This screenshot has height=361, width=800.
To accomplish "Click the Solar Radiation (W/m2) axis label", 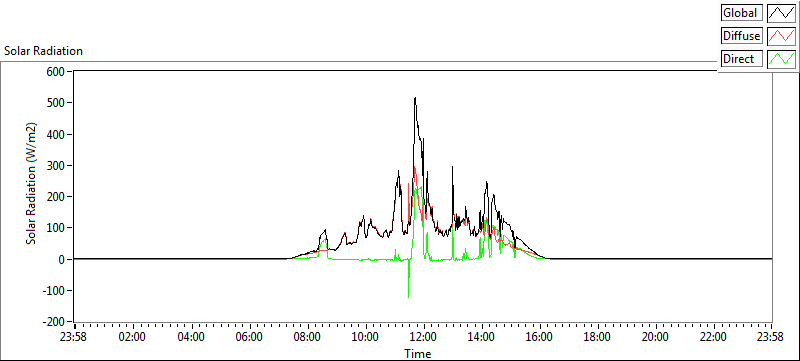I will (x=32, y=183).
